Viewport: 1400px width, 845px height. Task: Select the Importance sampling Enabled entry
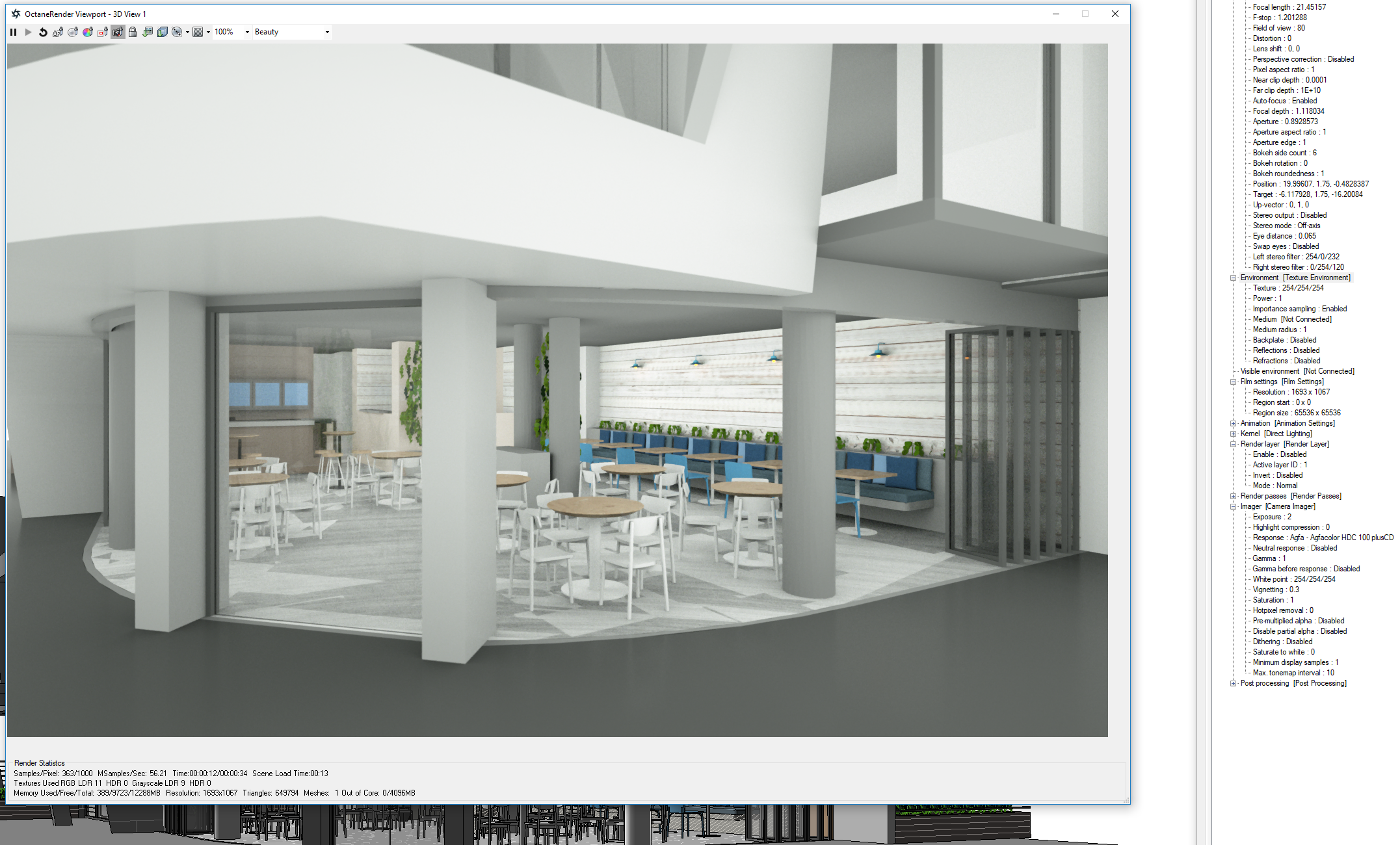1299,309
